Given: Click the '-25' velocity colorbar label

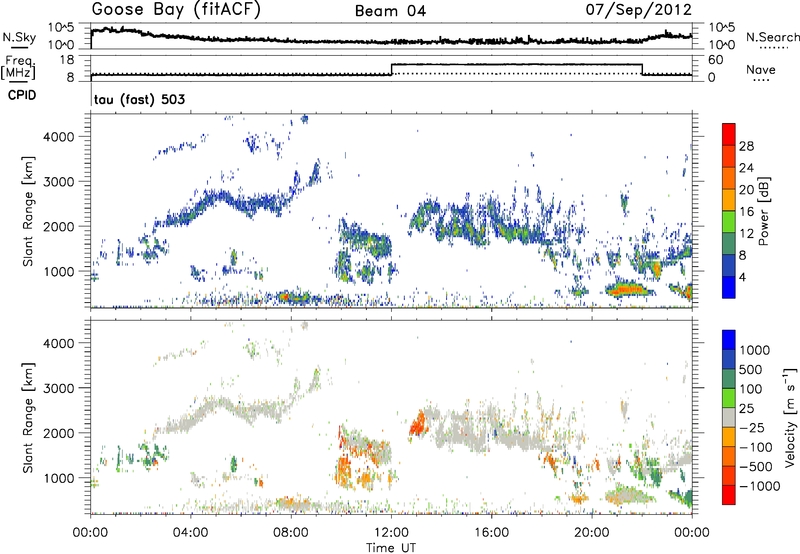Looking at the screenshot, I should pos(753,428).
